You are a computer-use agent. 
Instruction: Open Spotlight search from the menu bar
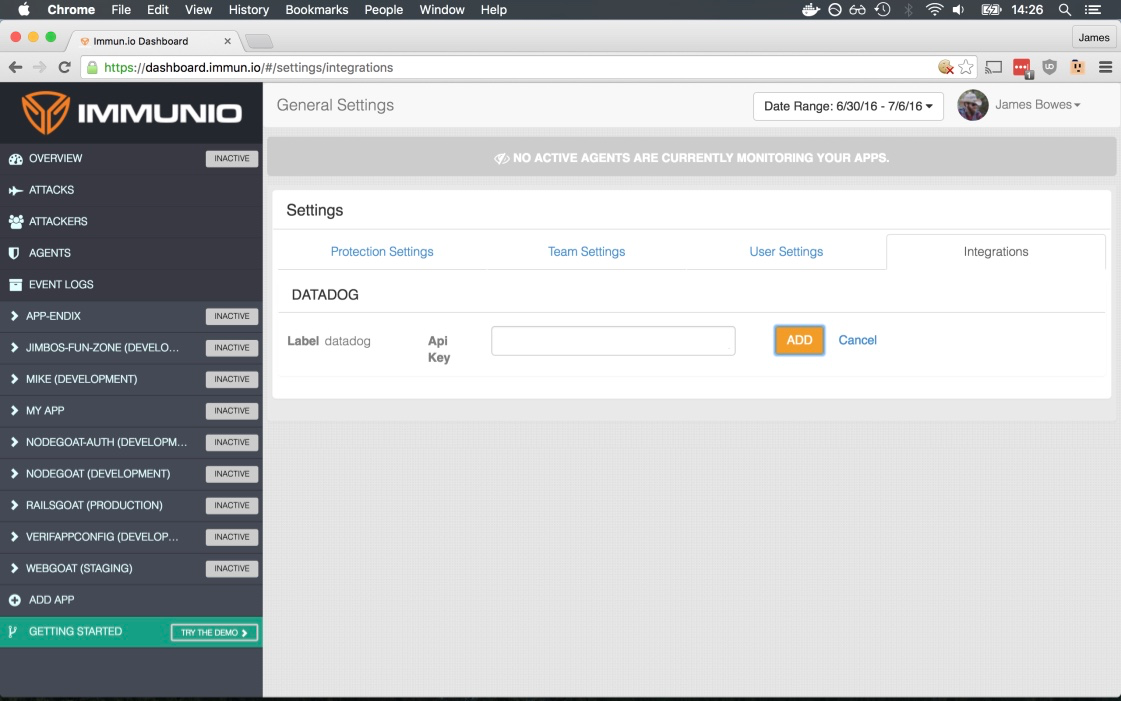pos(1064,10)
